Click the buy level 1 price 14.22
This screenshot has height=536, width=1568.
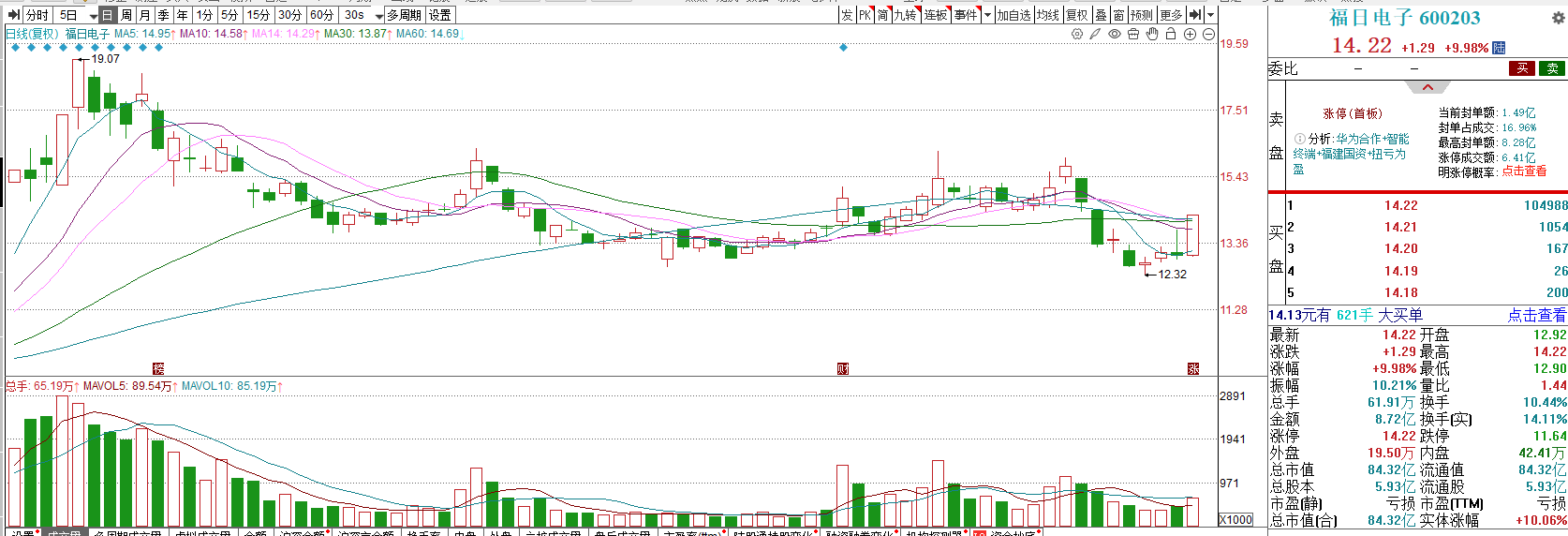pos(1400,206)
